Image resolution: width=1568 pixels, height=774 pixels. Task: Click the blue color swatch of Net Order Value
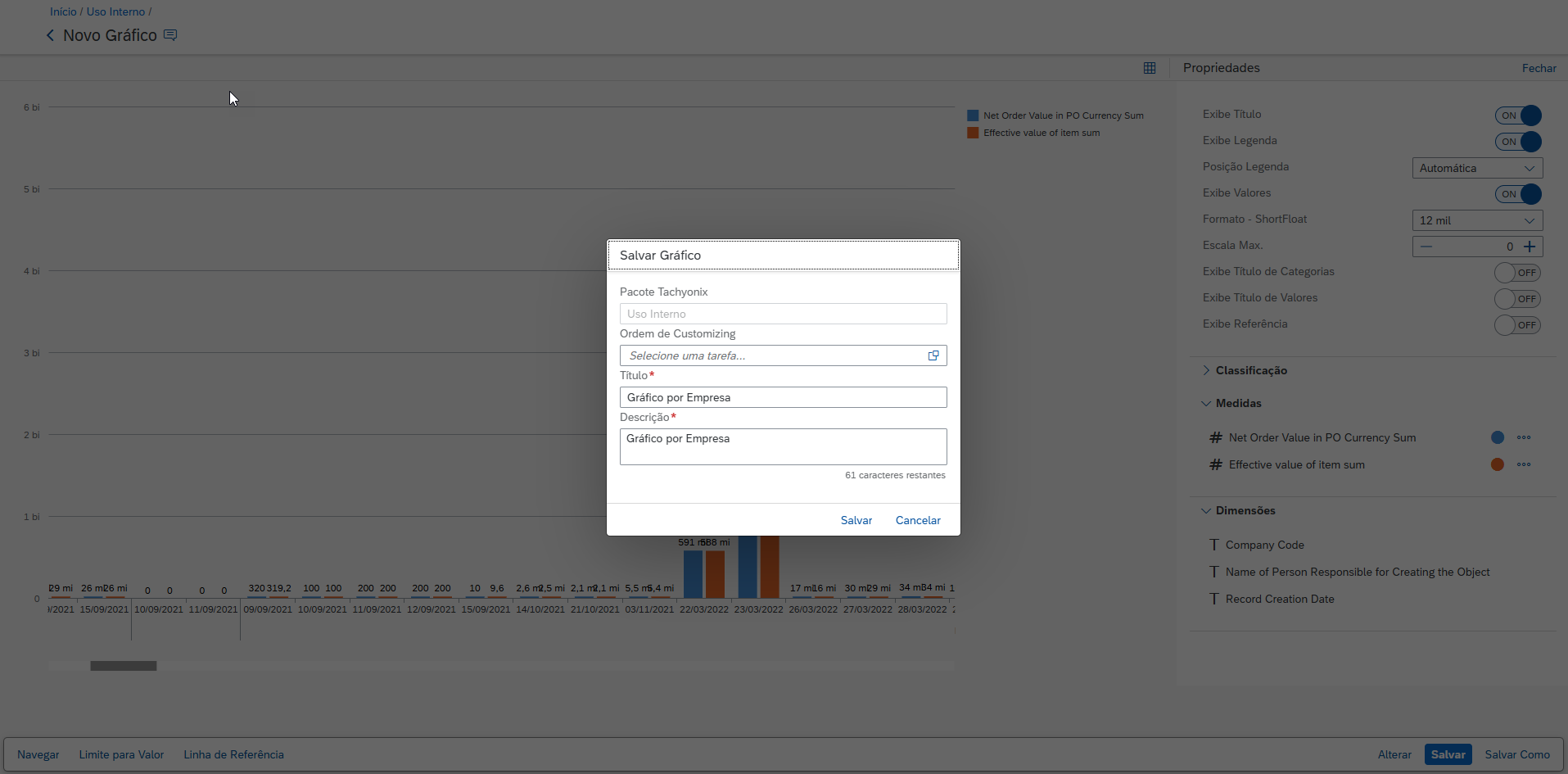click(1498, 437)
